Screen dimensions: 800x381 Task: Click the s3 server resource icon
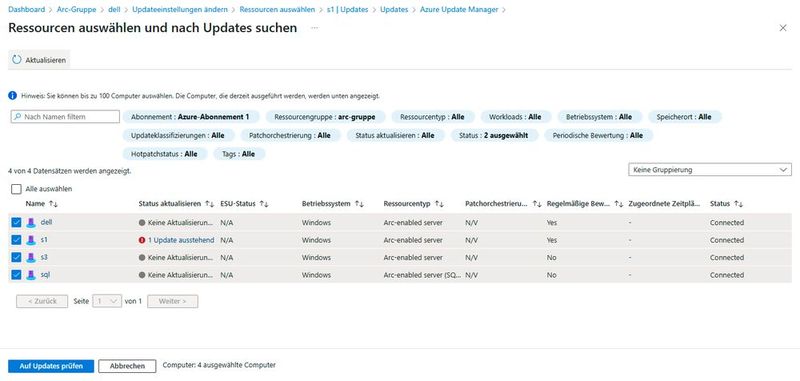(x=31, y=258)
